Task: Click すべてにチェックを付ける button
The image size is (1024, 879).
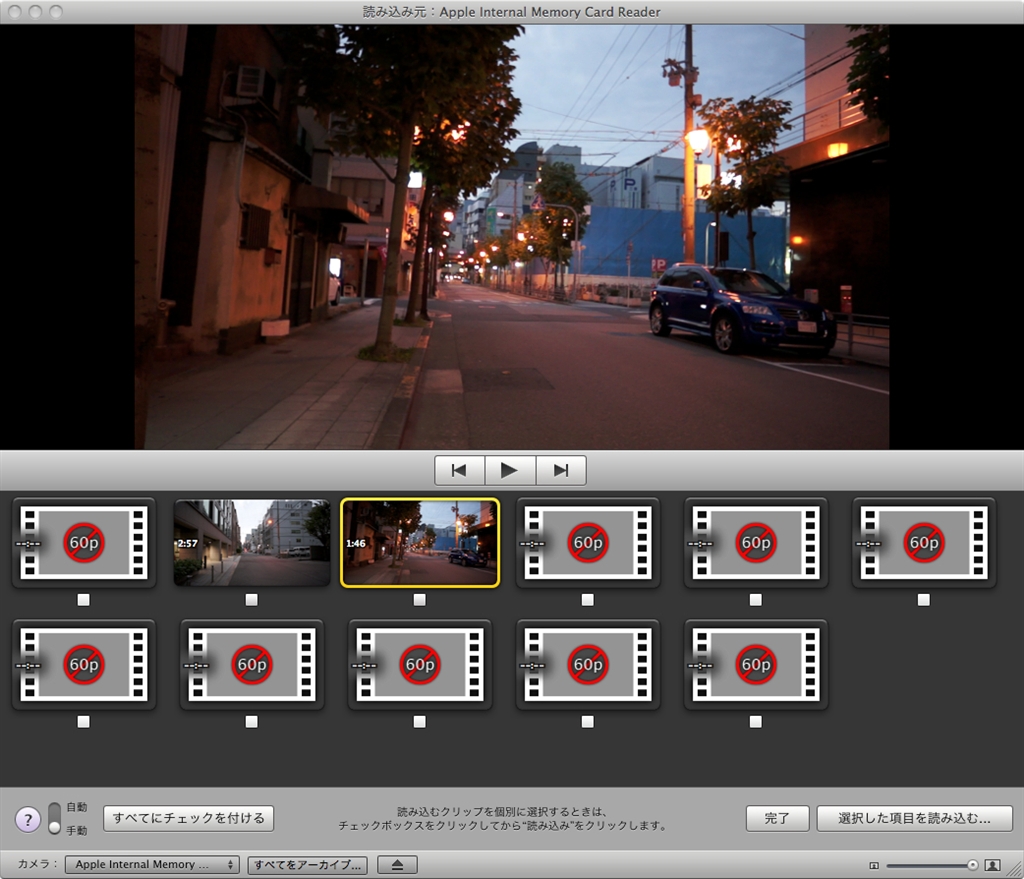Action: coord(188,818)
